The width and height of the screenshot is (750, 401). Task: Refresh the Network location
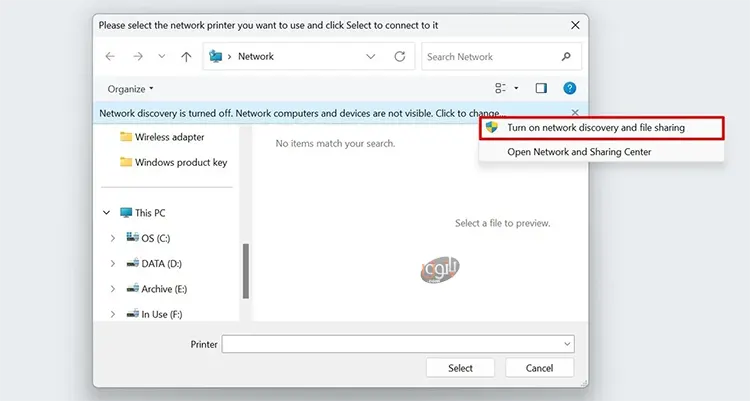pos(400,56)
